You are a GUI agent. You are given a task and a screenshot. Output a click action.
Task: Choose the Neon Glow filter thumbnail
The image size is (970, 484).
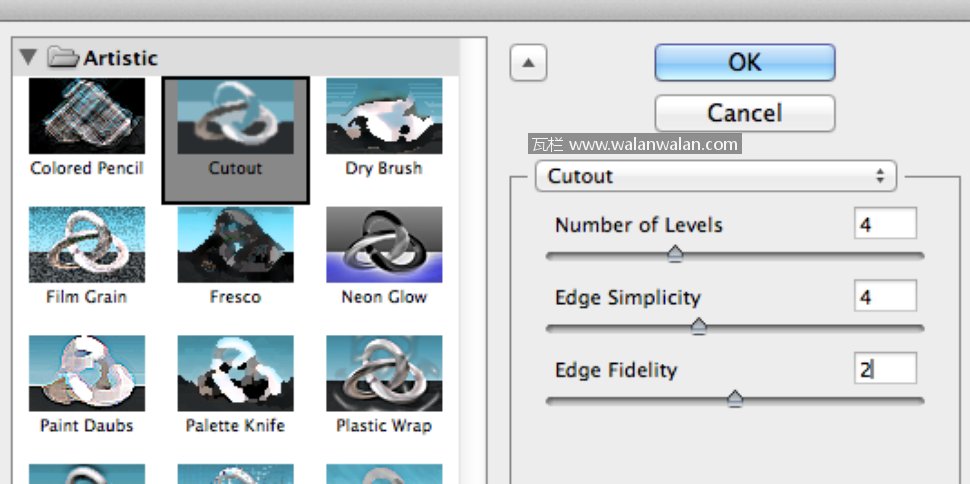384,245
